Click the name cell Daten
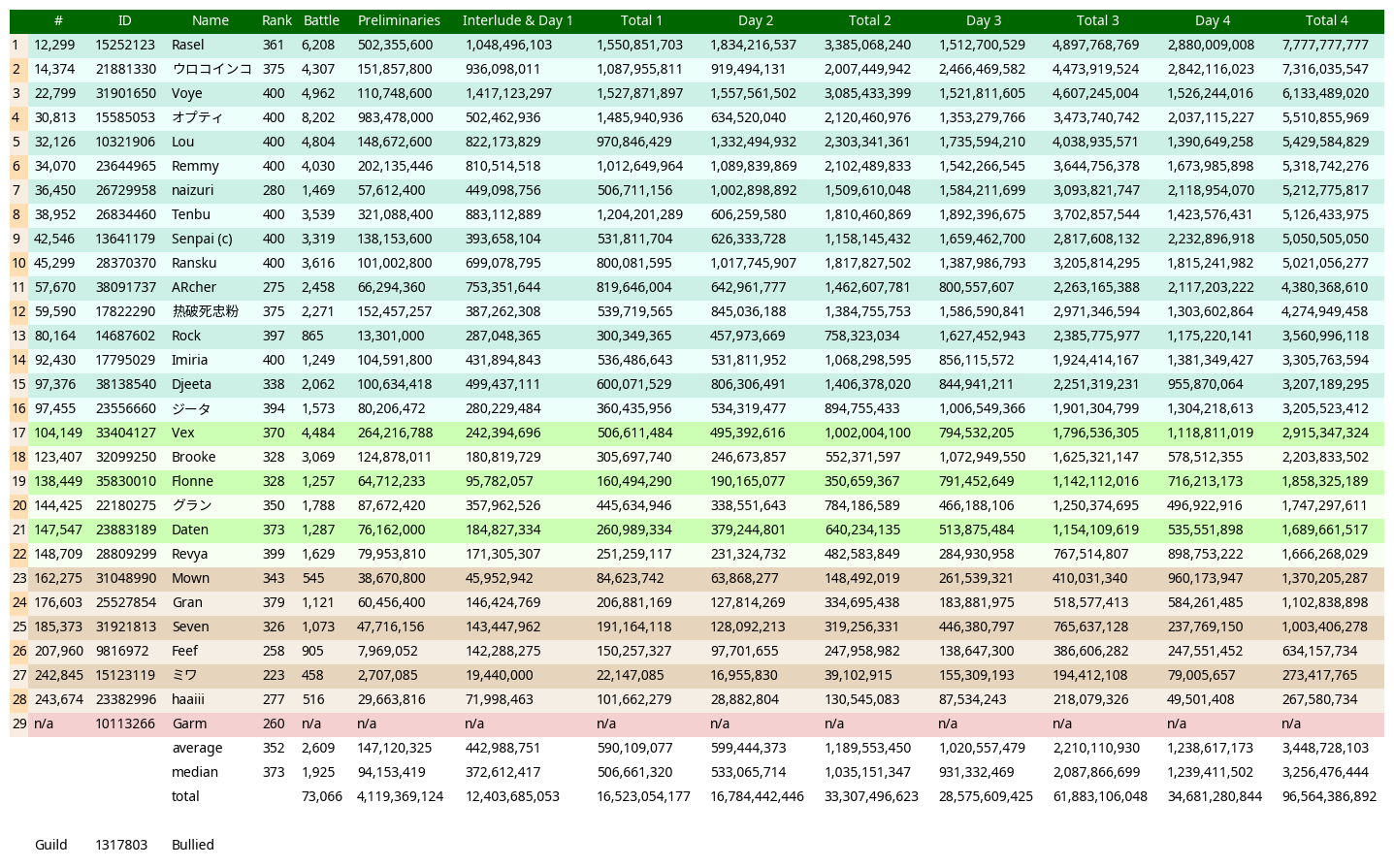The width and height of the screenshot is (1394, 868). pyautogui.click(x=190, y=530)
